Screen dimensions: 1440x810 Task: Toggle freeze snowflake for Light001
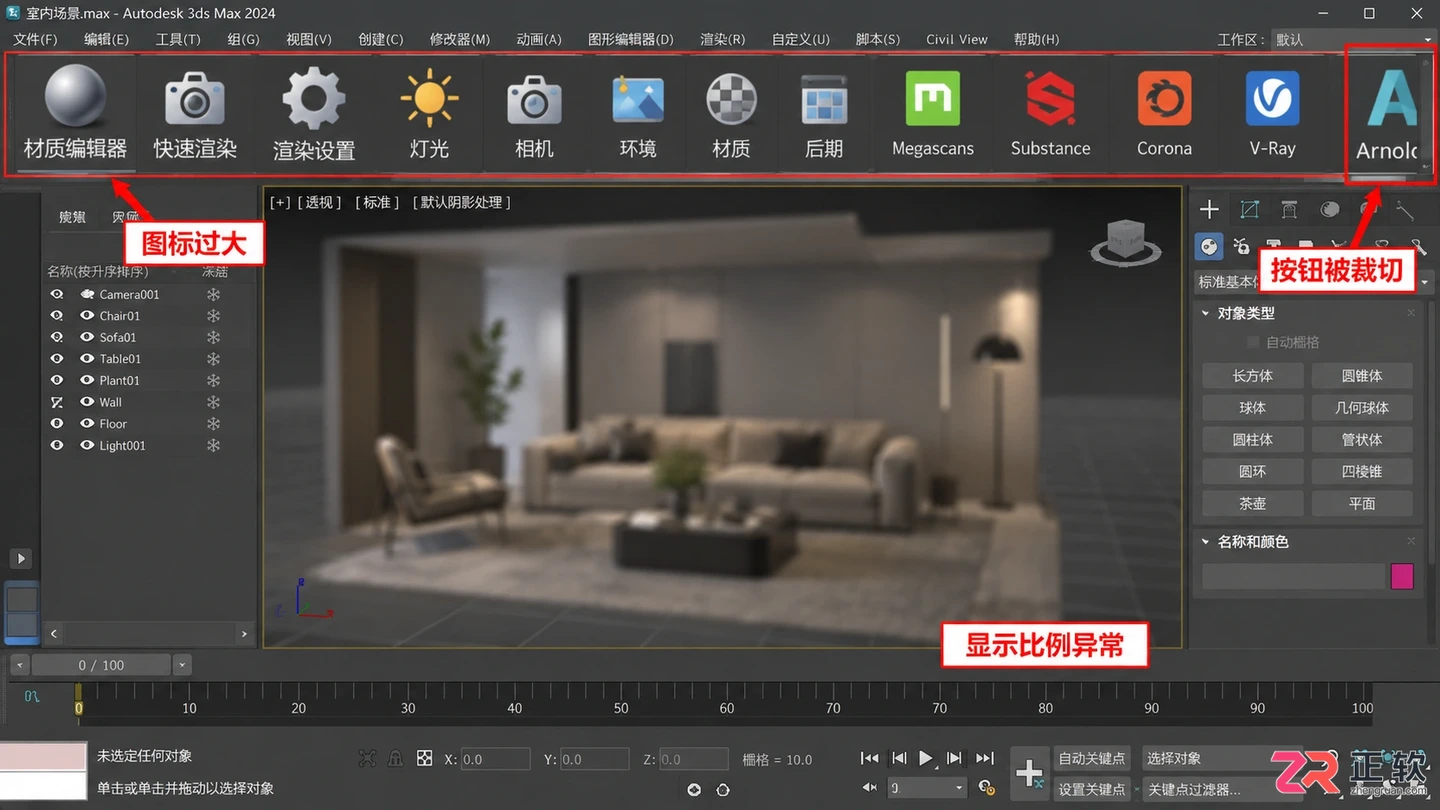coord(213,445)
